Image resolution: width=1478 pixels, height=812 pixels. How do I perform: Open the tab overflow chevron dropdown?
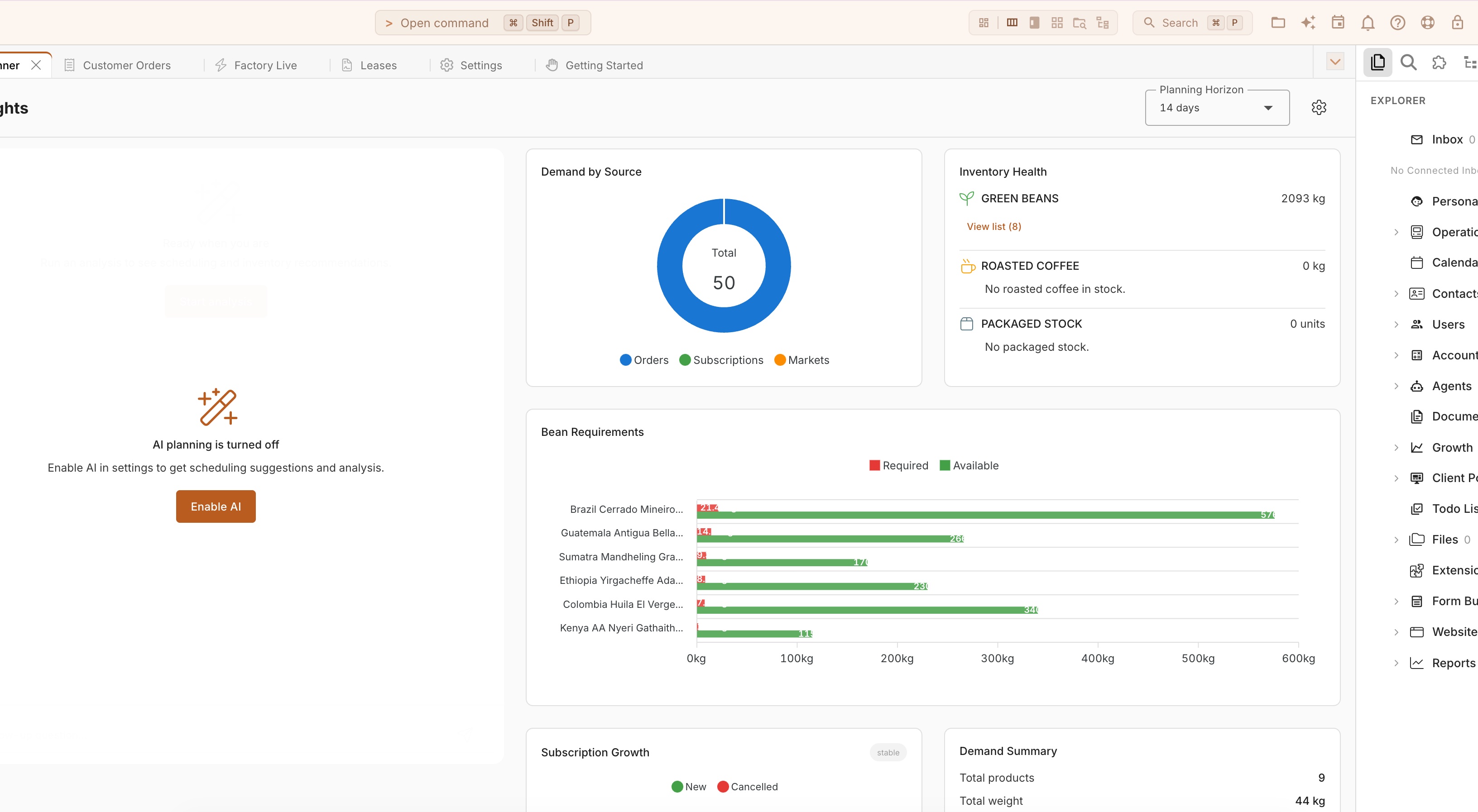[x=1335, y=62]
